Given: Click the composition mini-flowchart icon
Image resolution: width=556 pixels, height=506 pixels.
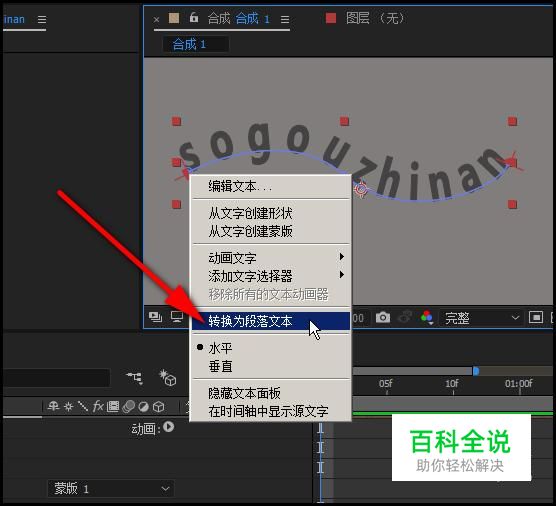Looking at the screenshot, I should click(134, 378).
